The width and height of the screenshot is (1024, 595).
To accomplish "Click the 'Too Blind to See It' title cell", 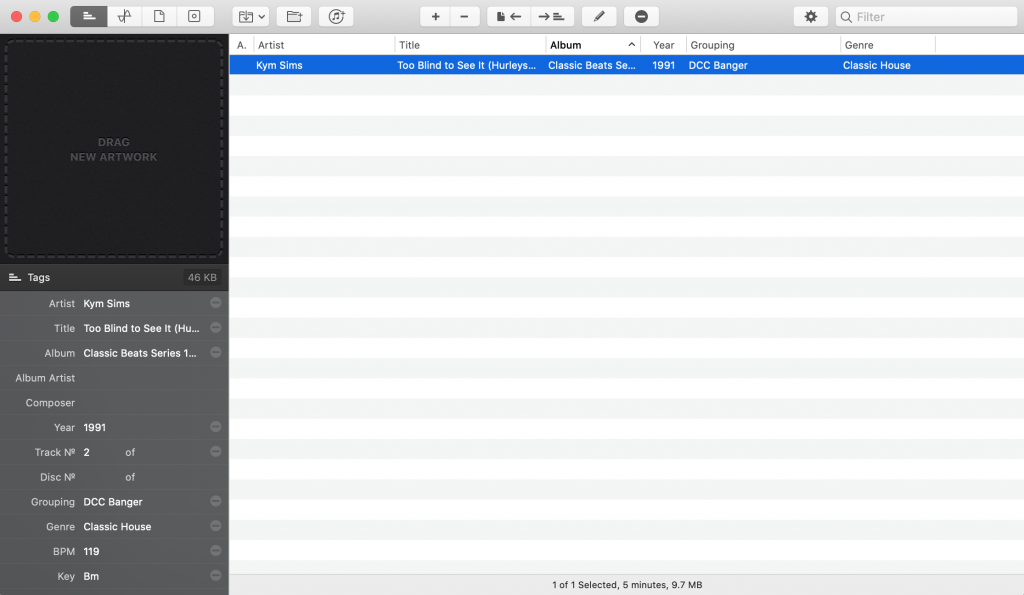I will pyautogui.click(x=466, y=65).
